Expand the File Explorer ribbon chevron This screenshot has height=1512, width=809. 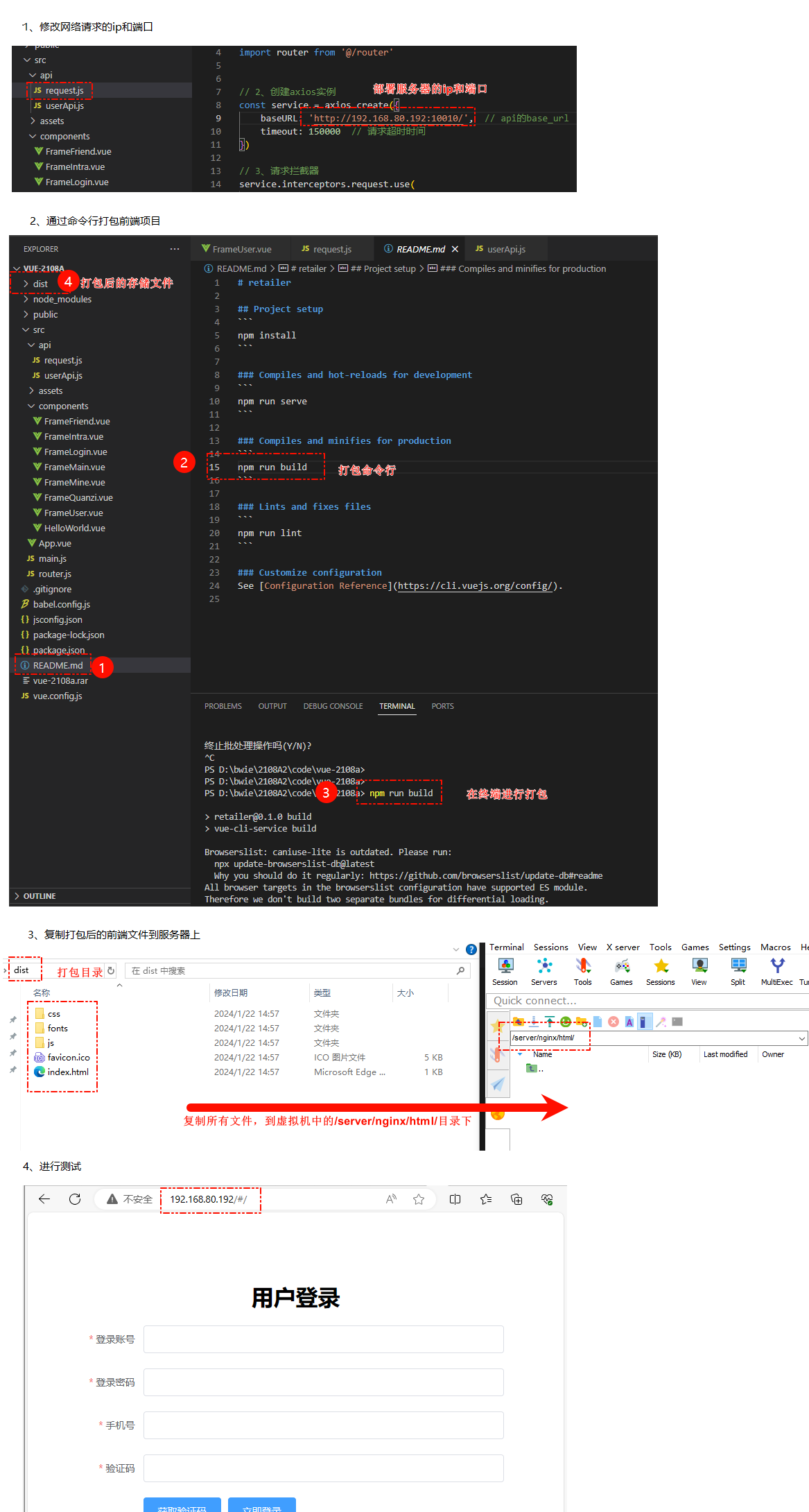[x=456, y=950]
